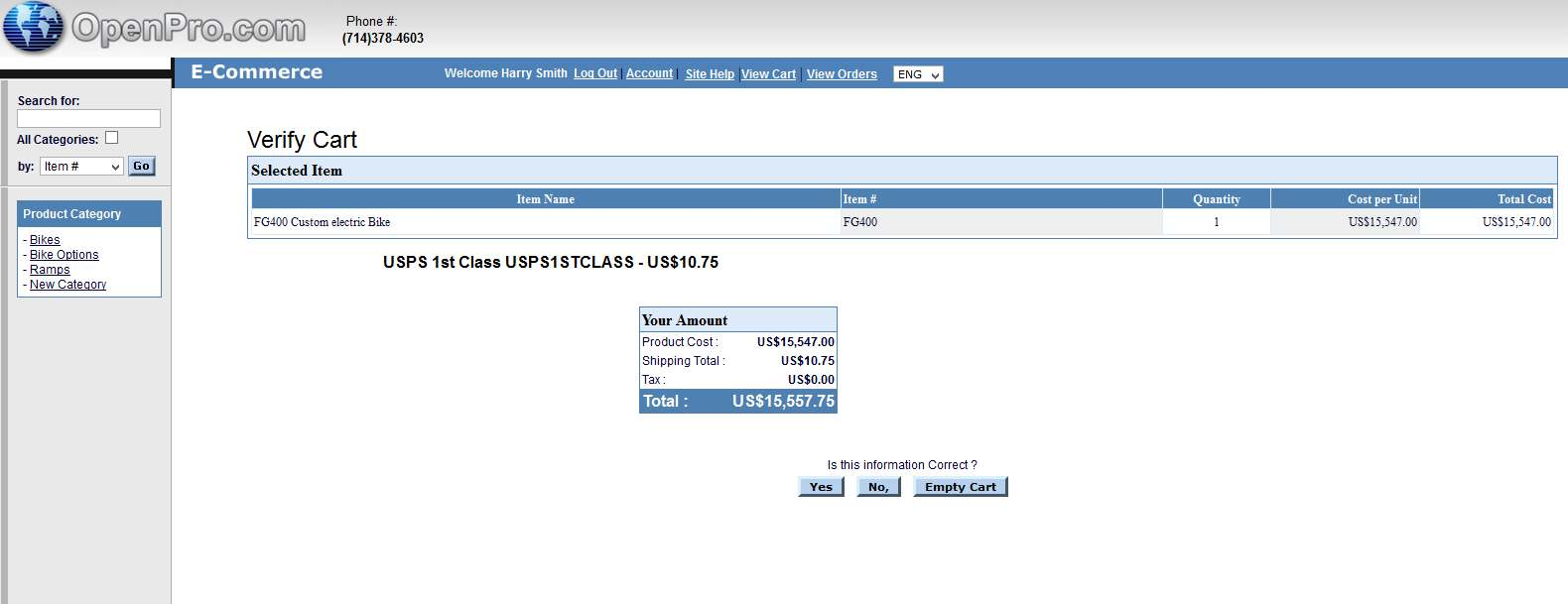
Task: Click in the Search for text field
Action: click(x=88, y=119)
